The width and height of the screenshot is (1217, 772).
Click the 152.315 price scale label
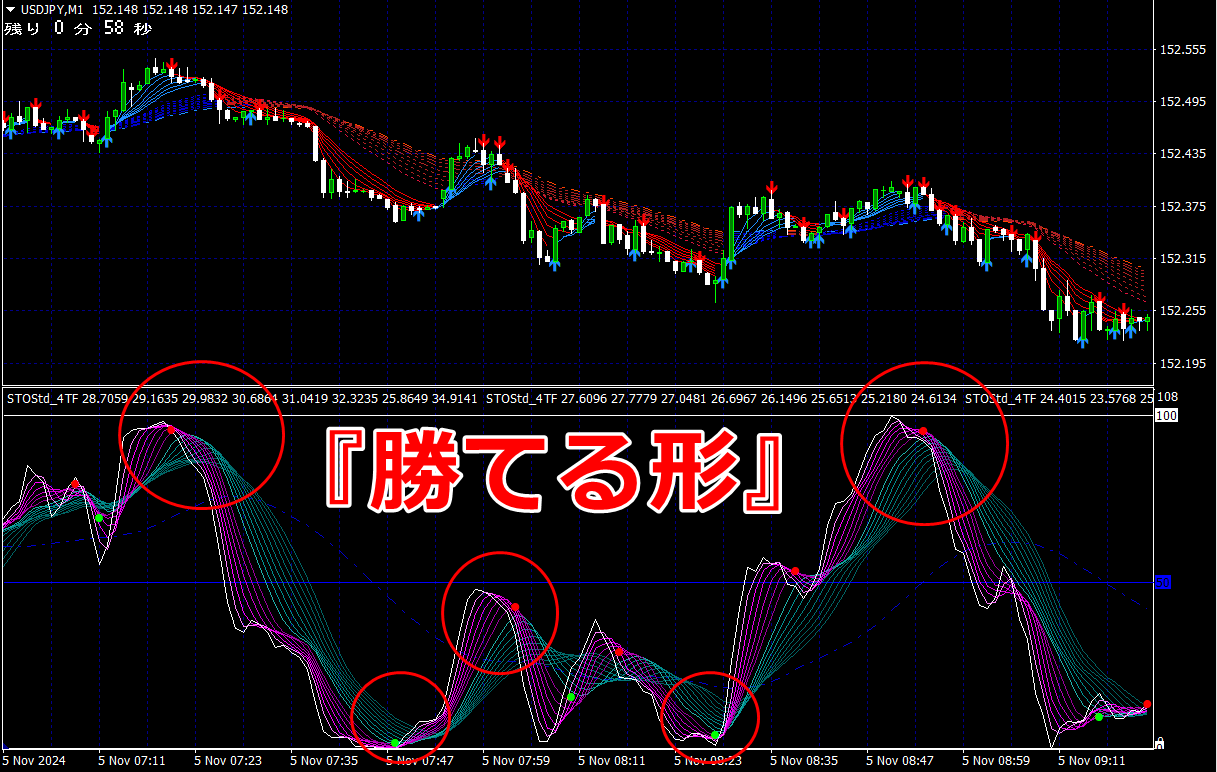pos(1182,258)
